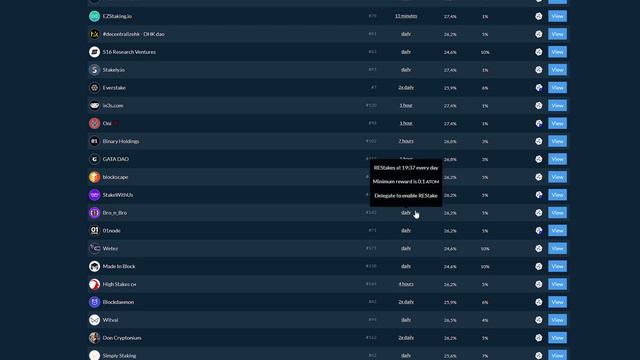Open View for Everstake
Viewport: 640px width, 360px height.
tap(557, 87)
